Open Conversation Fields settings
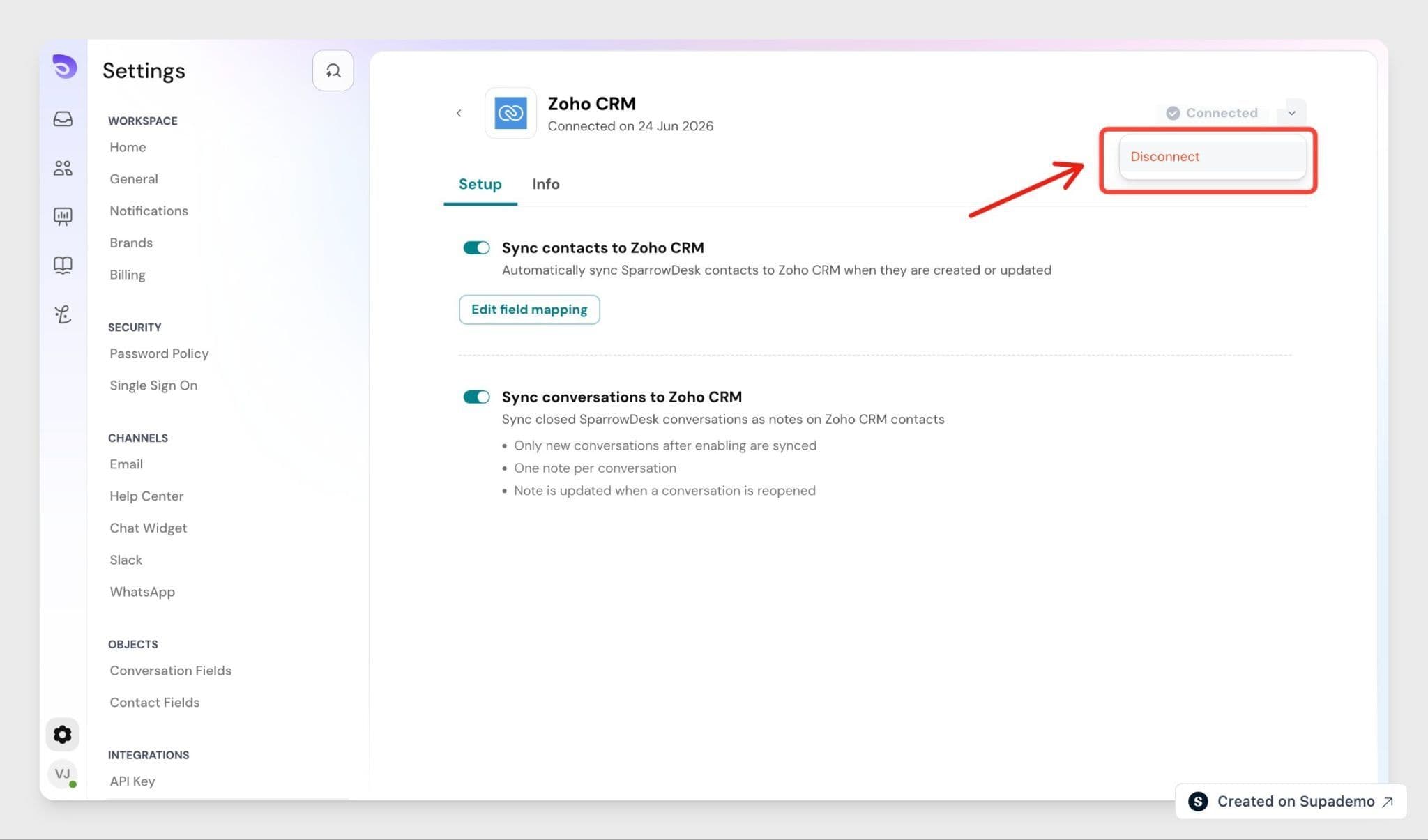 click(x=170, y=671)
